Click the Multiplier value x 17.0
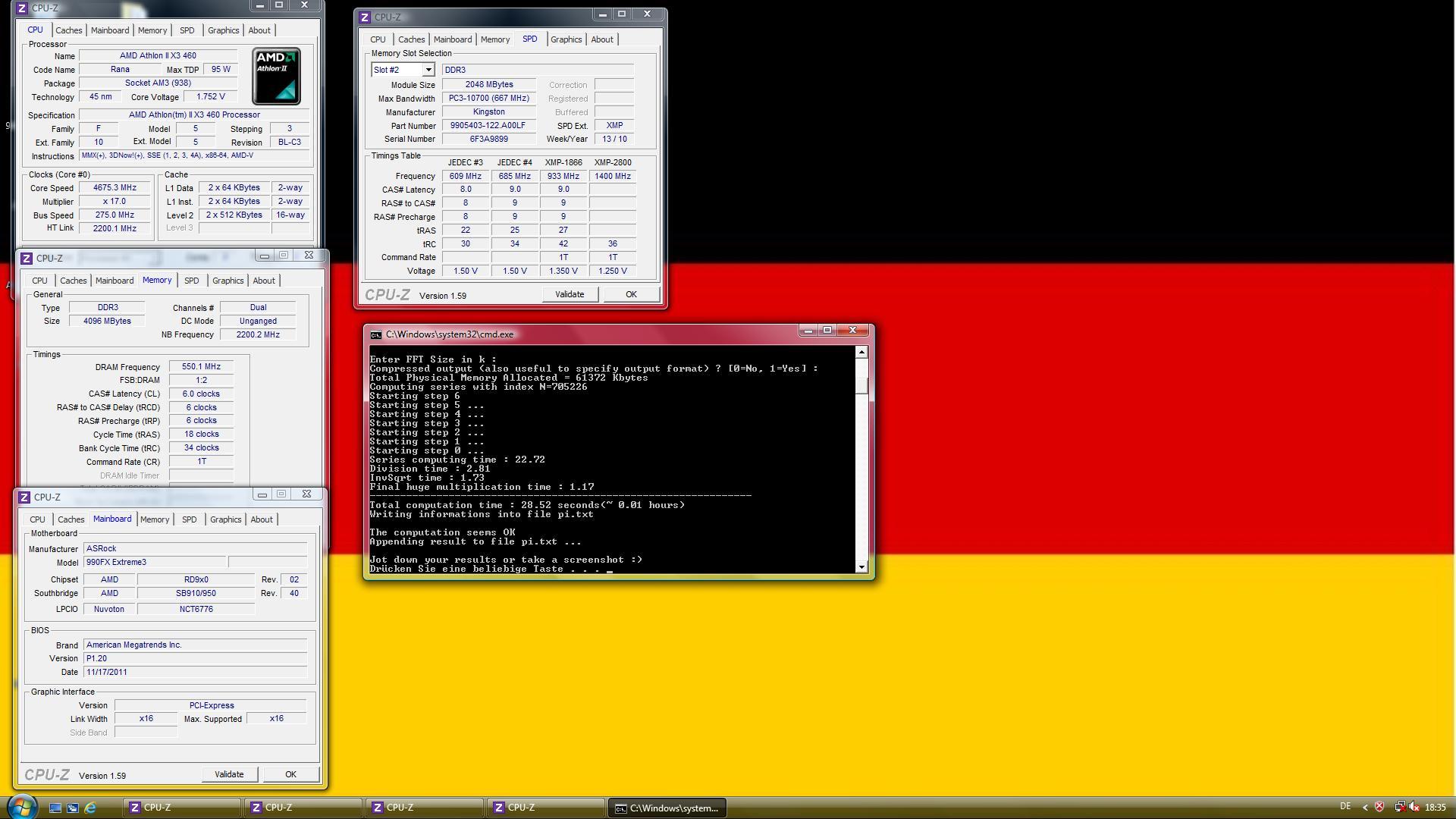 click(x=115, y=202)
